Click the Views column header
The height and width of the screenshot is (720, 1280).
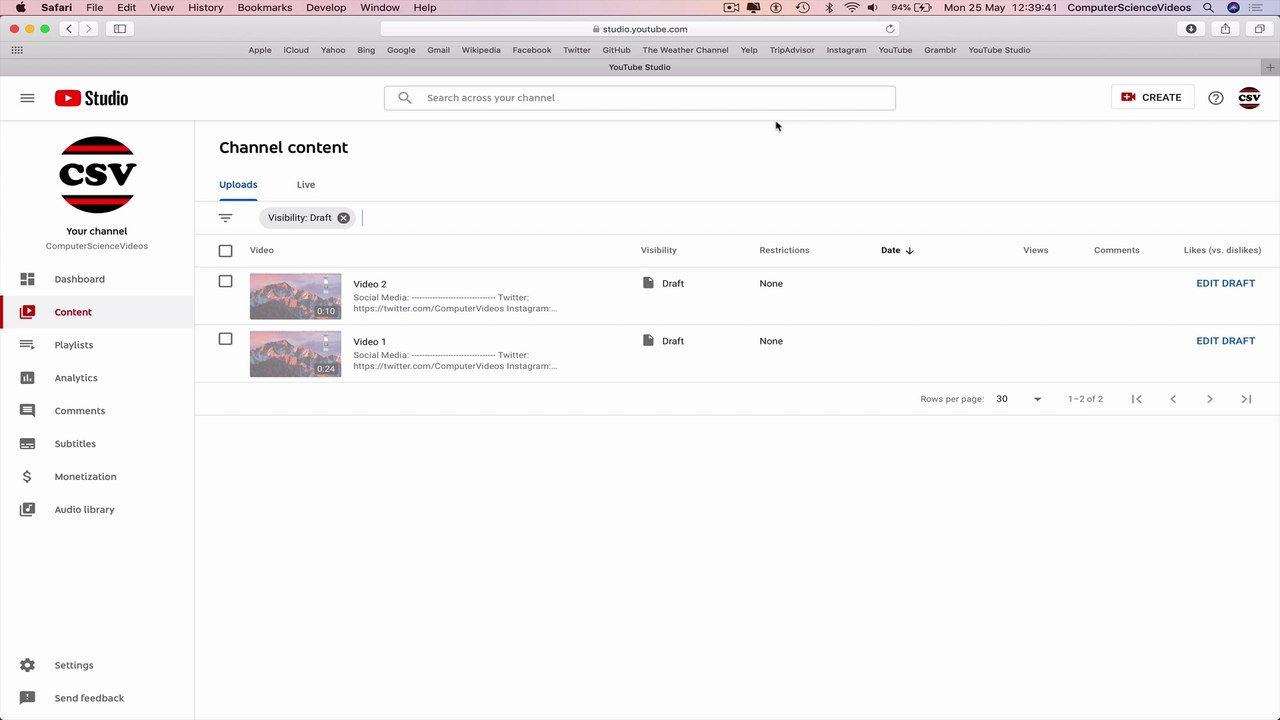[x=1036, y=250]
